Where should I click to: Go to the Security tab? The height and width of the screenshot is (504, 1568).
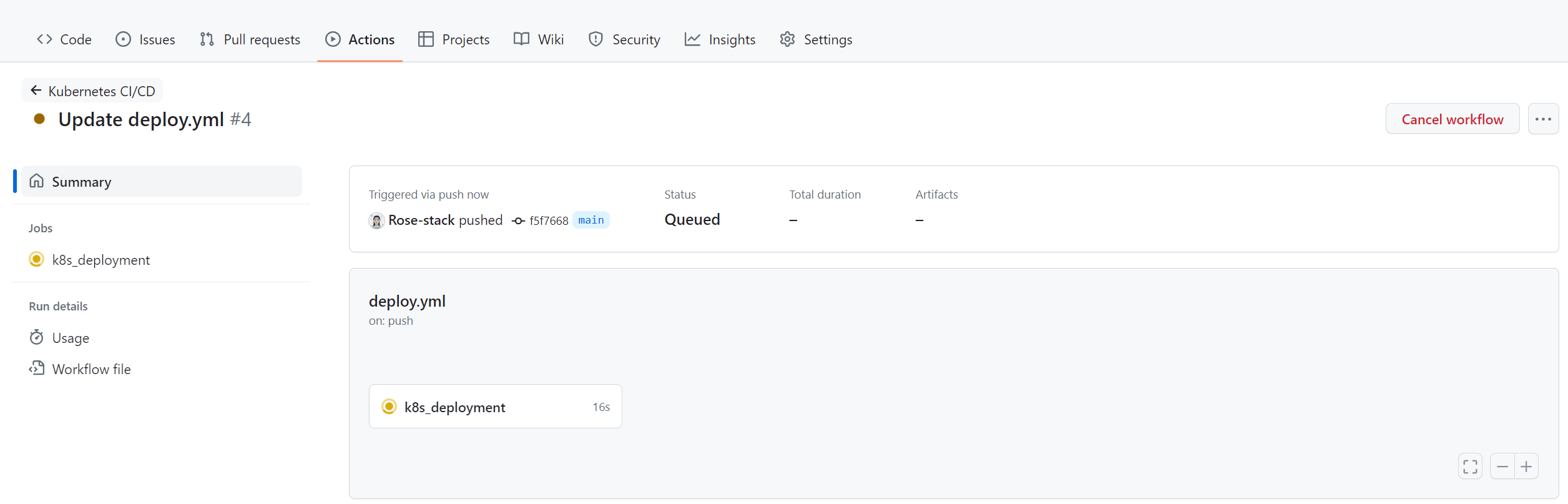[624, 39]
